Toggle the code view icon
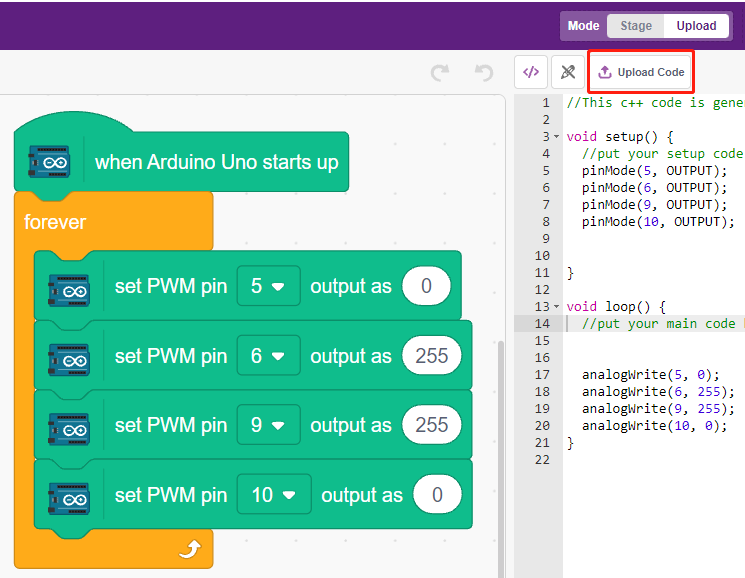 [531, 72]
